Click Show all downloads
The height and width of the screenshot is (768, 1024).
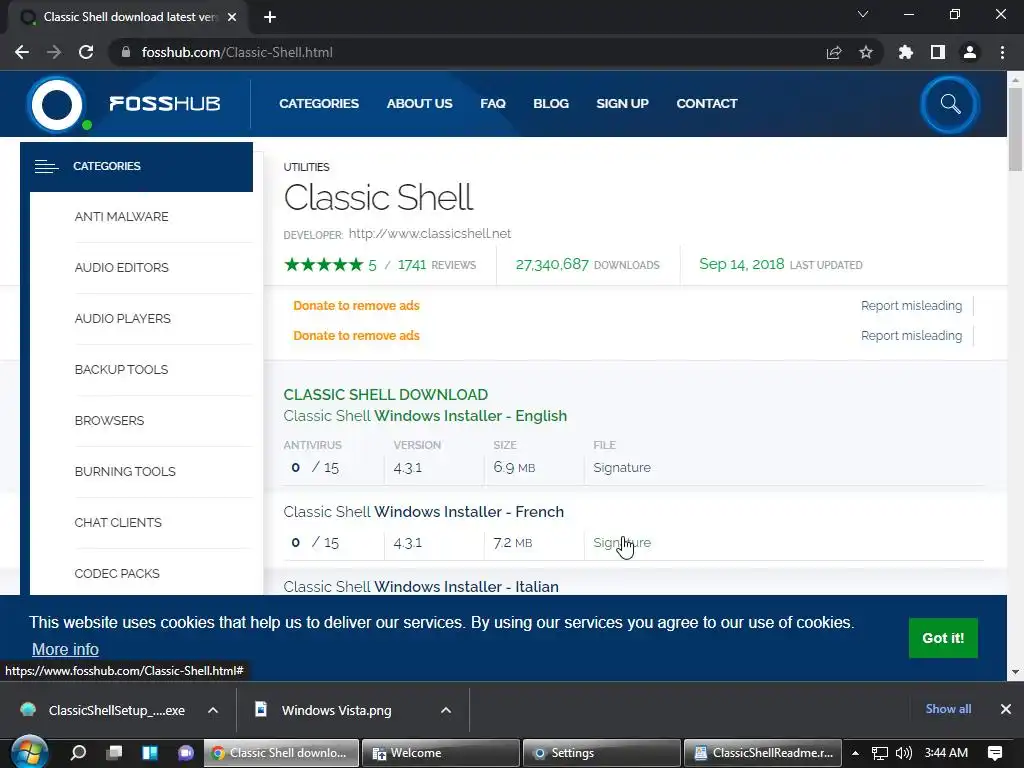(x=948, y=709)
